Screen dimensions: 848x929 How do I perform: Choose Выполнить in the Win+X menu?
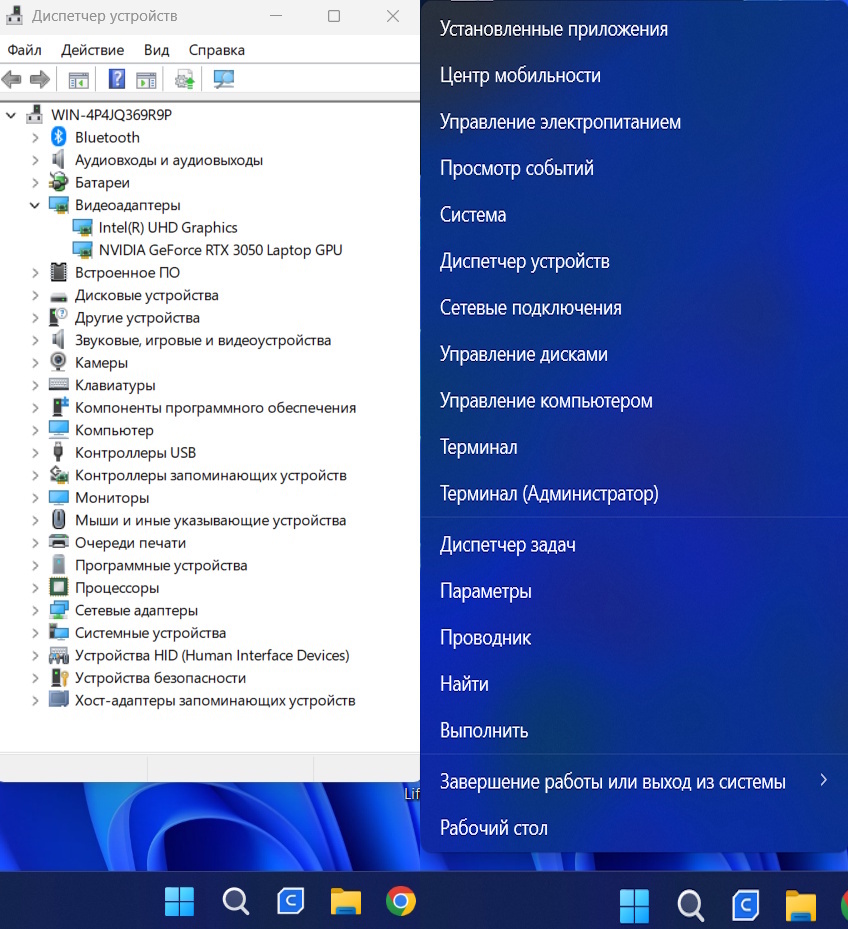tap(633, 731)
